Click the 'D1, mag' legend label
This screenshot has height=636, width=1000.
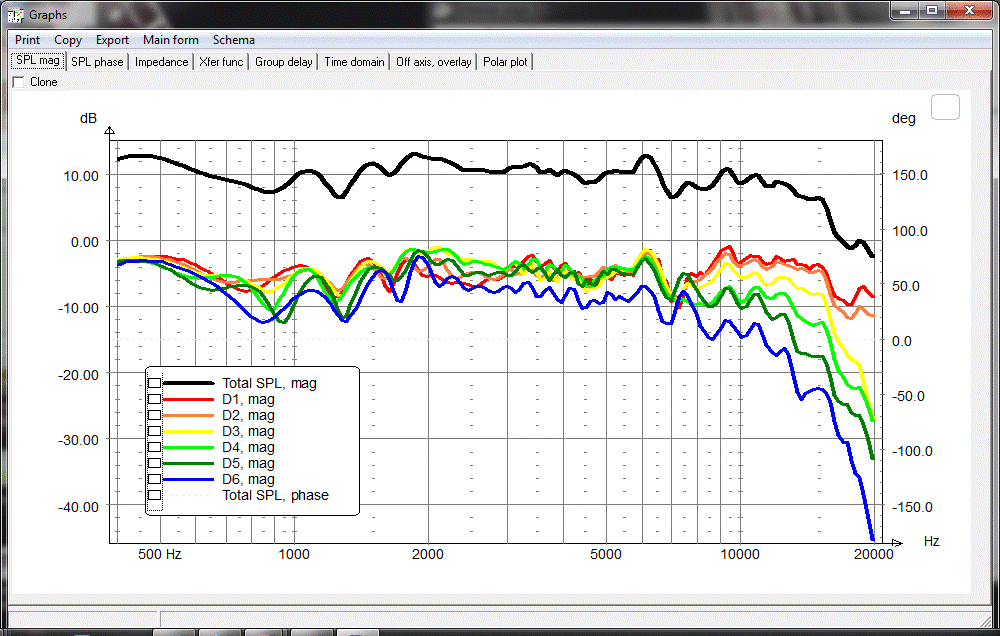(x=248, y=399)
